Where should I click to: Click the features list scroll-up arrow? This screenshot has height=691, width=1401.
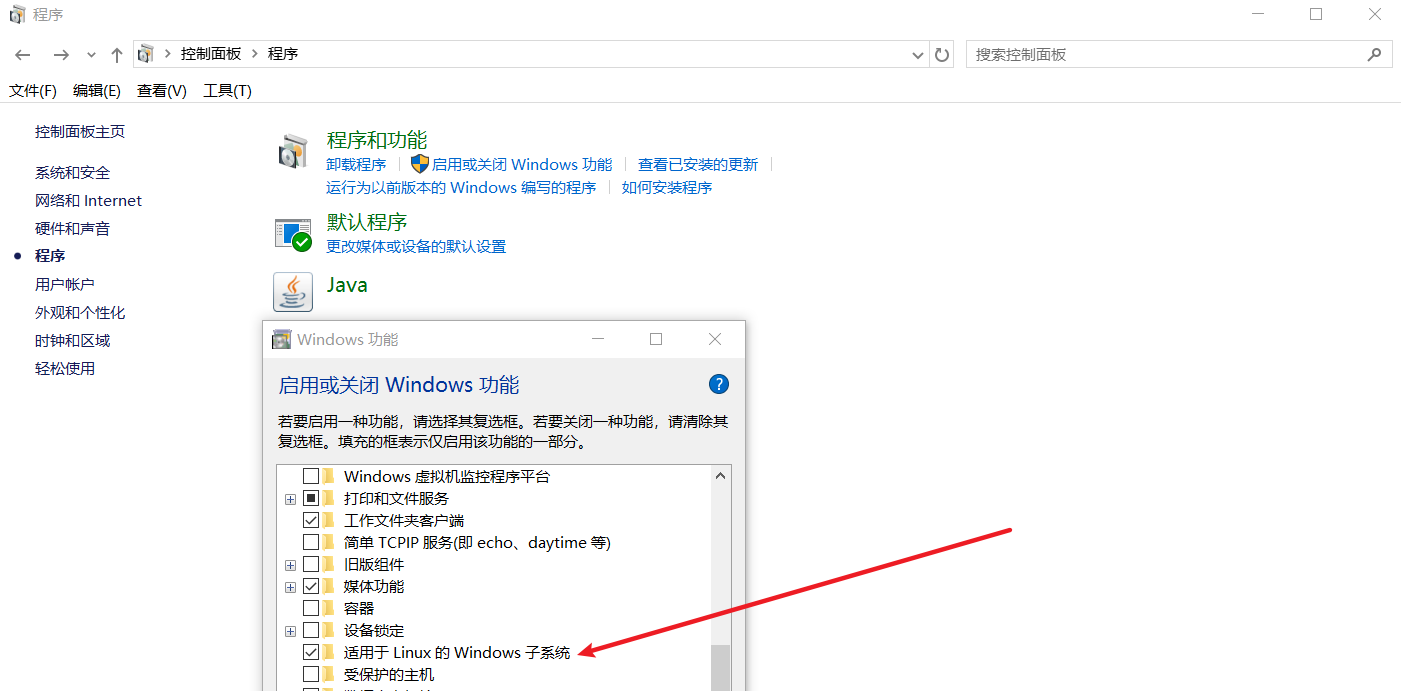coord(720,476)
